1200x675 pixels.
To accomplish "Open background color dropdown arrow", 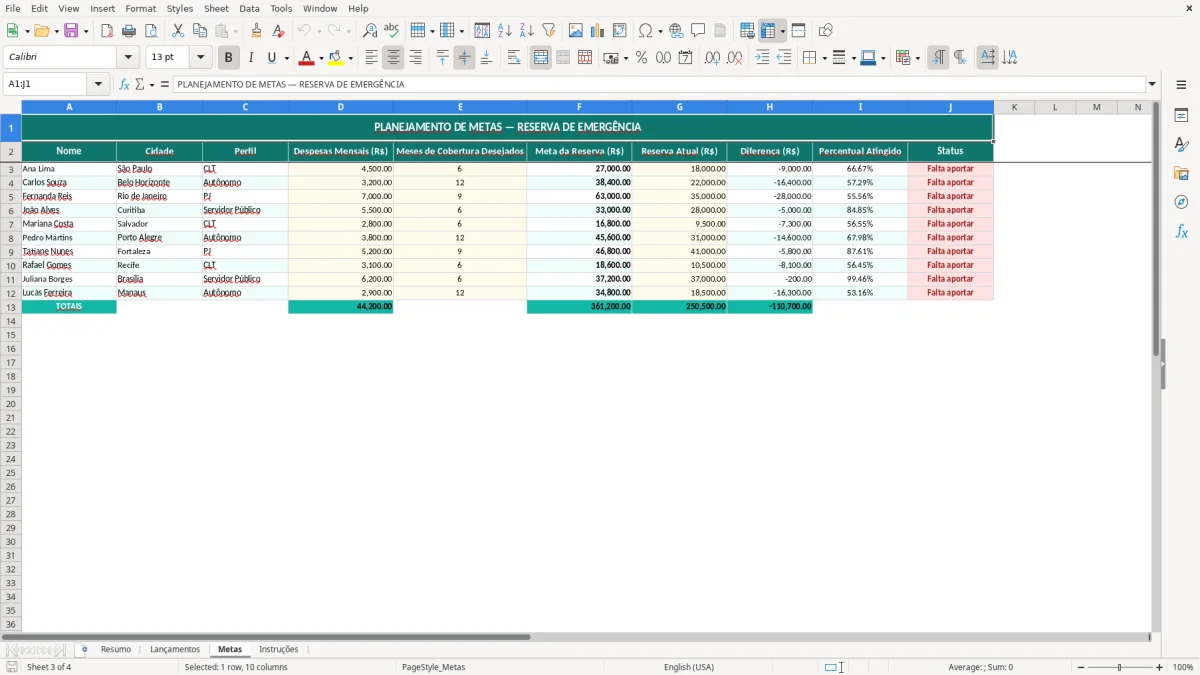I will pyautogui.click(x=351, y=58).
